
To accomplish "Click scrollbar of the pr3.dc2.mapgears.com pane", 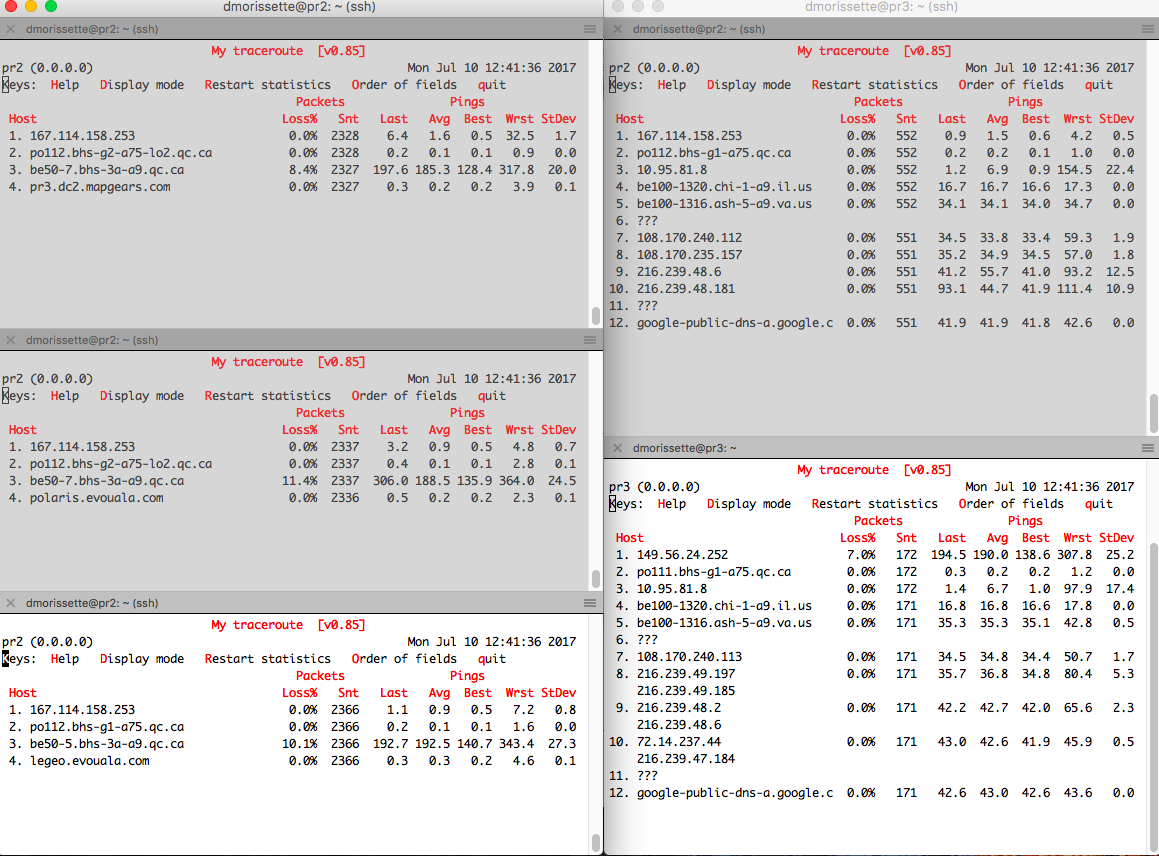I will point(596,316).
